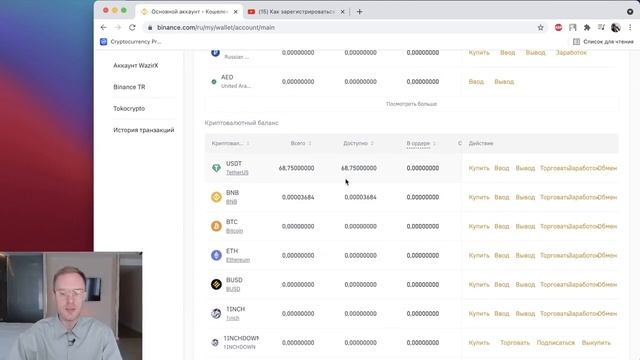This screenshot has height=360, width=640.
Task: Reload the page with the refresh icon
Action: (x=132, y=27)
